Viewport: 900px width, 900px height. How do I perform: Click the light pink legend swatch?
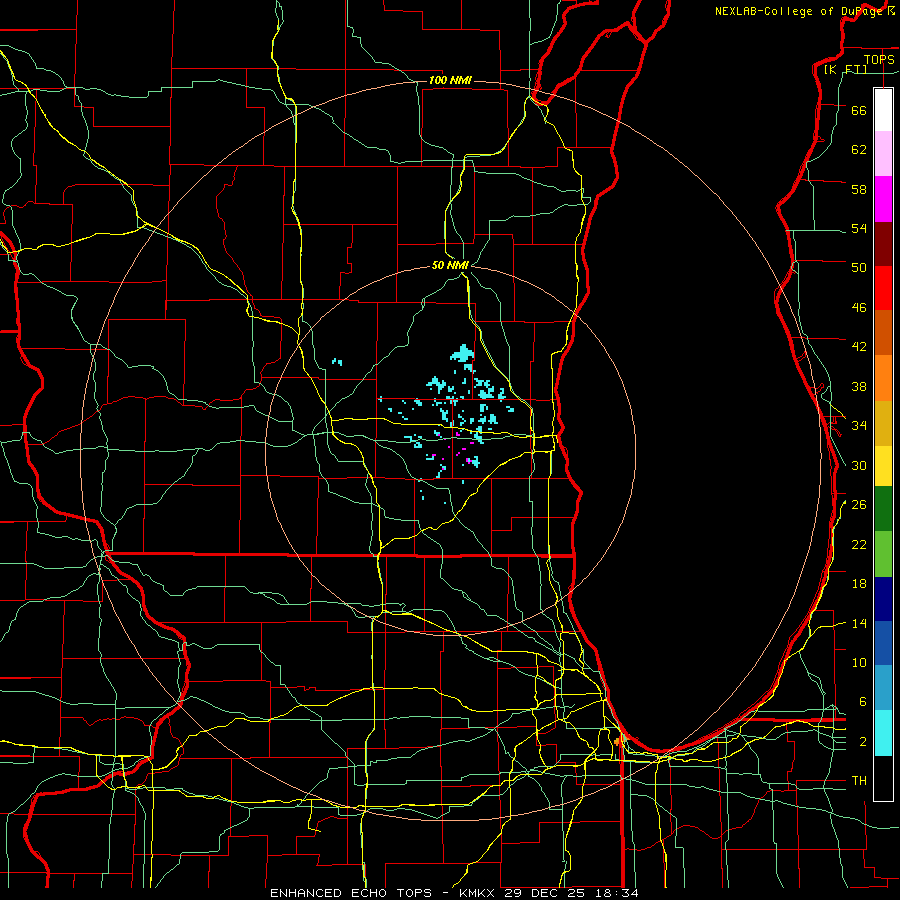click(x=883, y=153)
